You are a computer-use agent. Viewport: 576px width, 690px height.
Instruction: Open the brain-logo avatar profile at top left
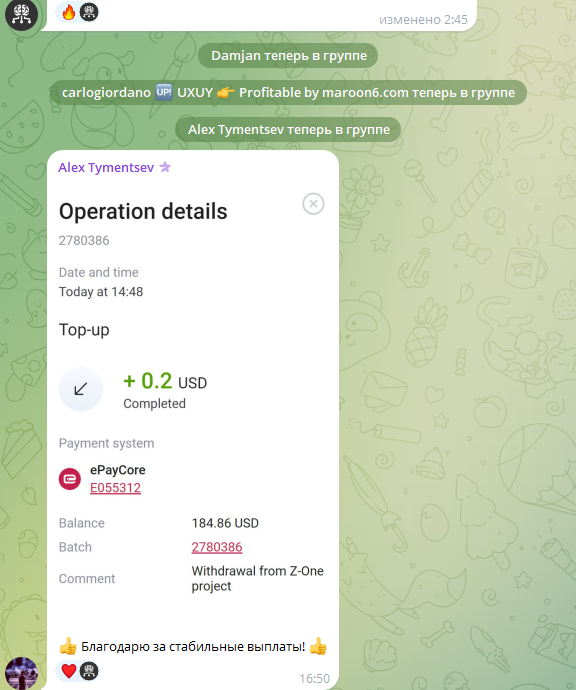(x=21, y=15)
